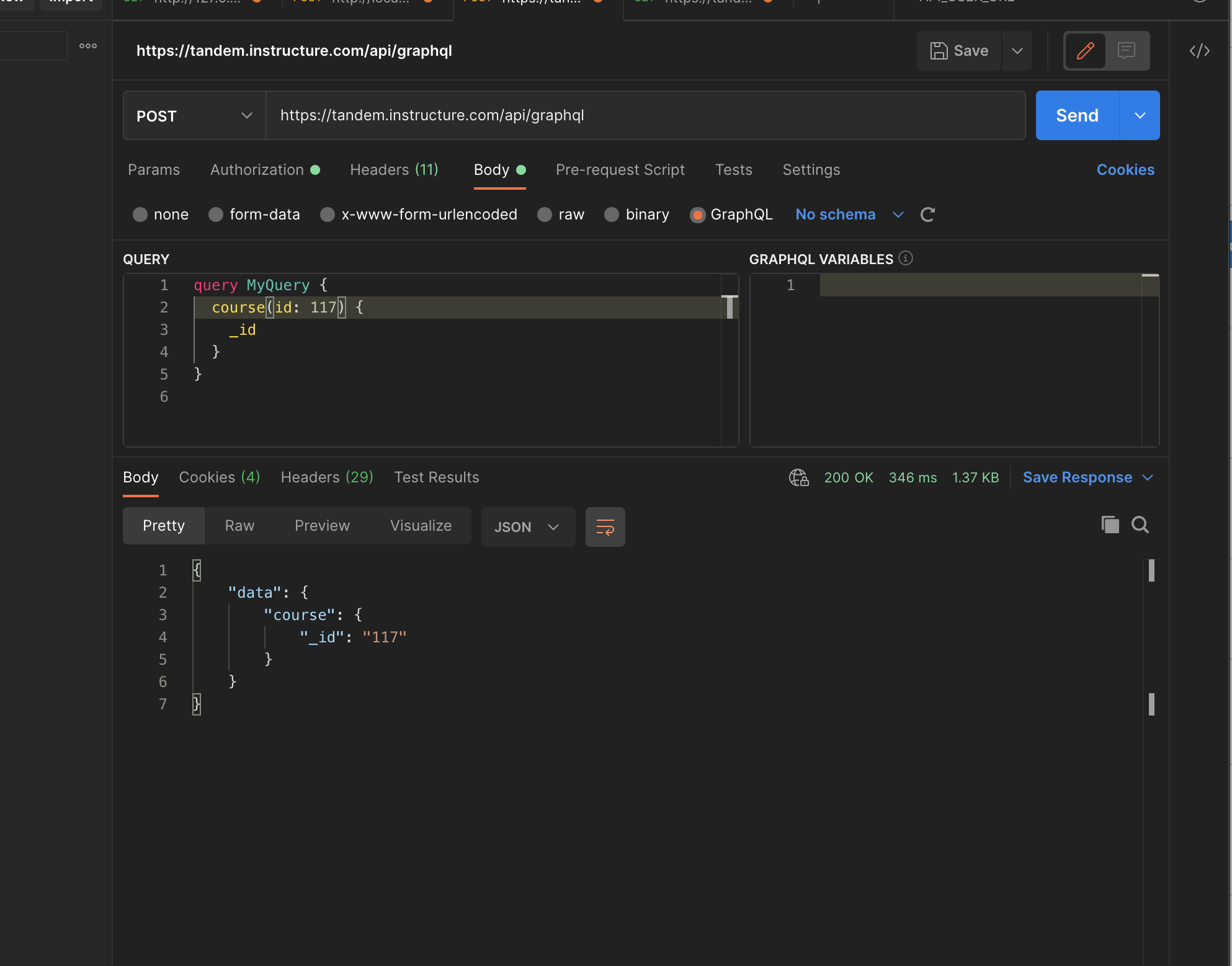The image size is (1232, 966).
Task: Select the form-data body option
Action: [216, 215]
